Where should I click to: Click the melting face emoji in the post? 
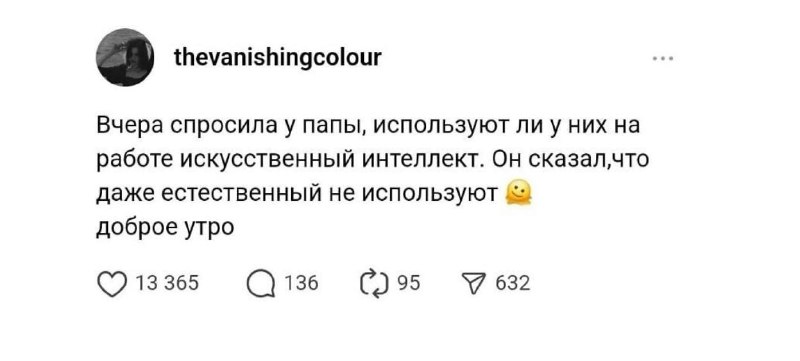(518, 194)
